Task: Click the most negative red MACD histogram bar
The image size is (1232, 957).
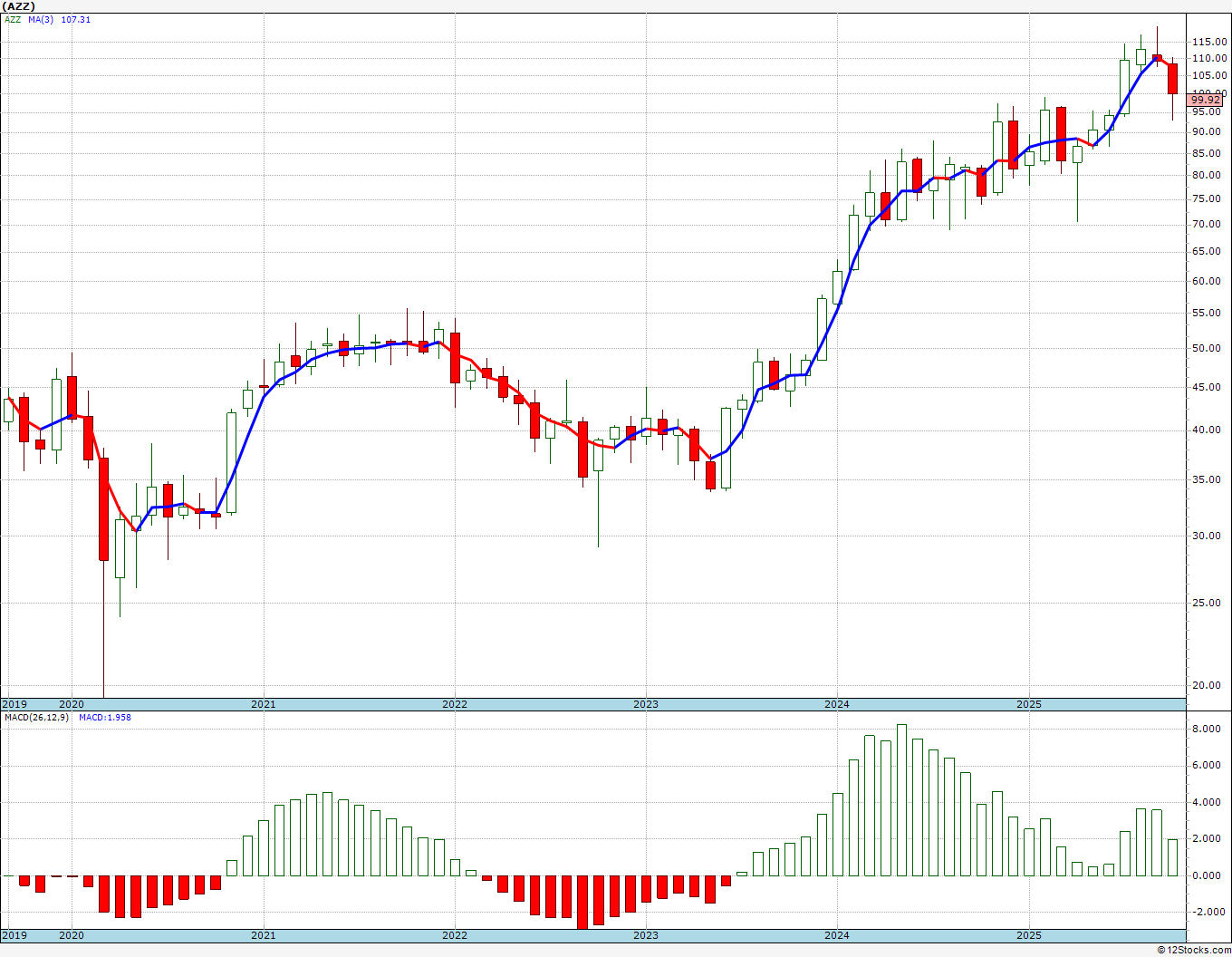Action: [582, 902]
